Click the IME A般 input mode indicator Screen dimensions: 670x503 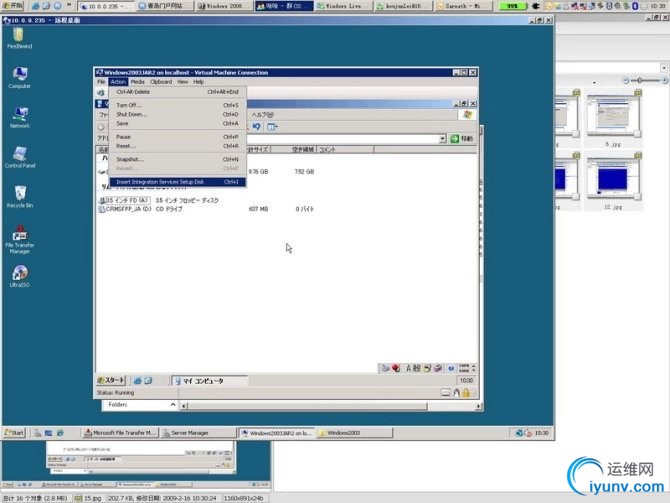click(x=413, y=368)
